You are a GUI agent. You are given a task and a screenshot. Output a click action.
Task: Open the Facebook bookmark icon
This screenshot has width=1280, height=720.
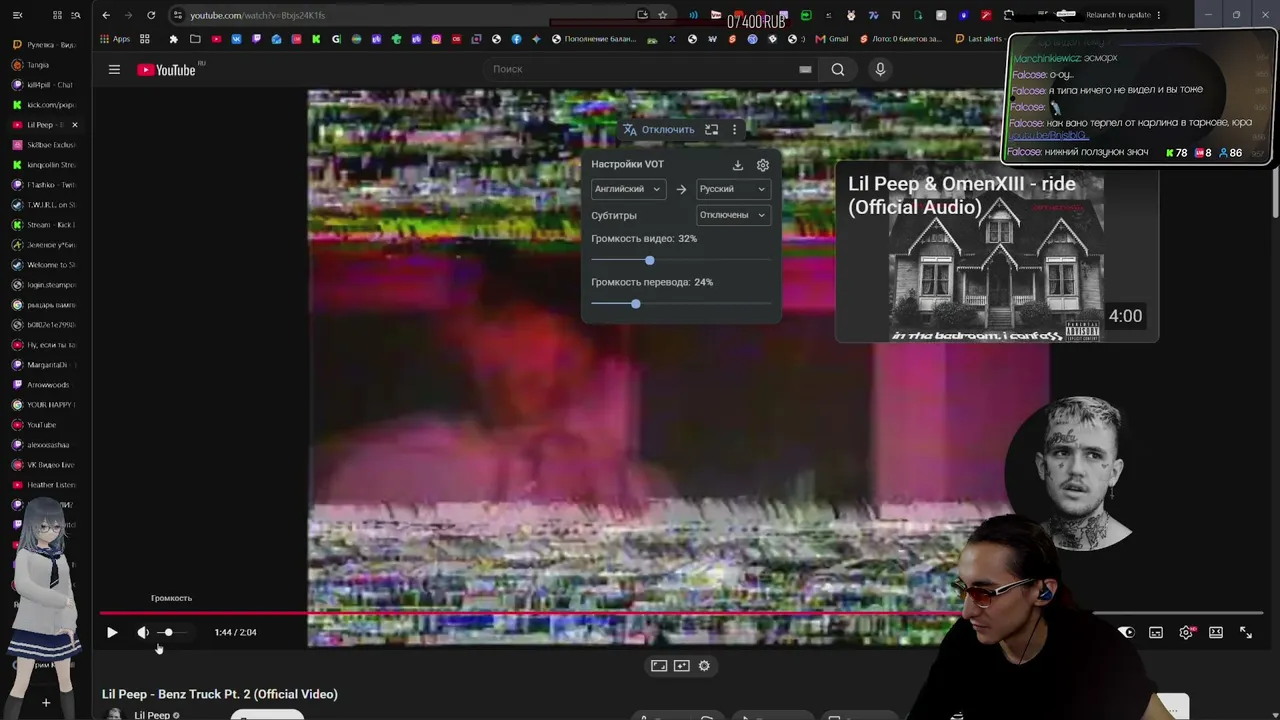[x=516, y=39]
